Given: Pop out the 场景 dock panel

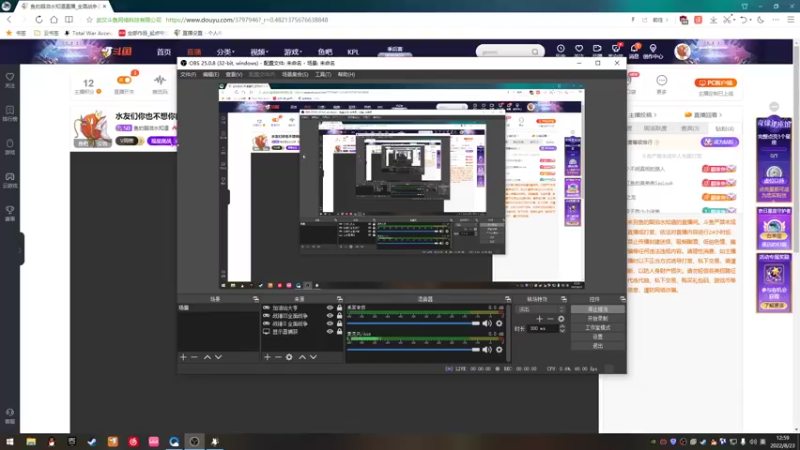Looking at the screenshot, I should tap(256, 299).
